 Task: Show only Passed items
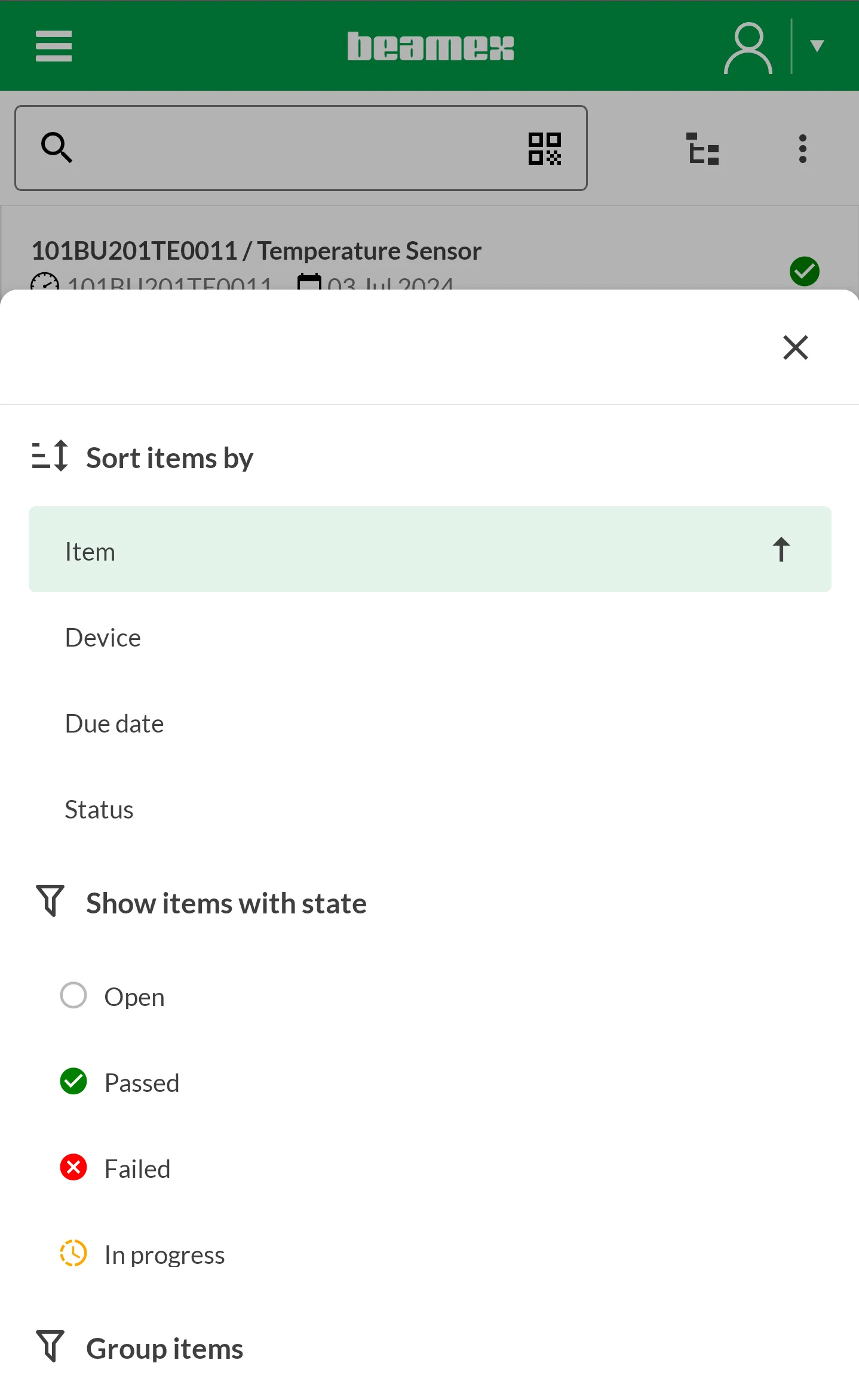142,1082
